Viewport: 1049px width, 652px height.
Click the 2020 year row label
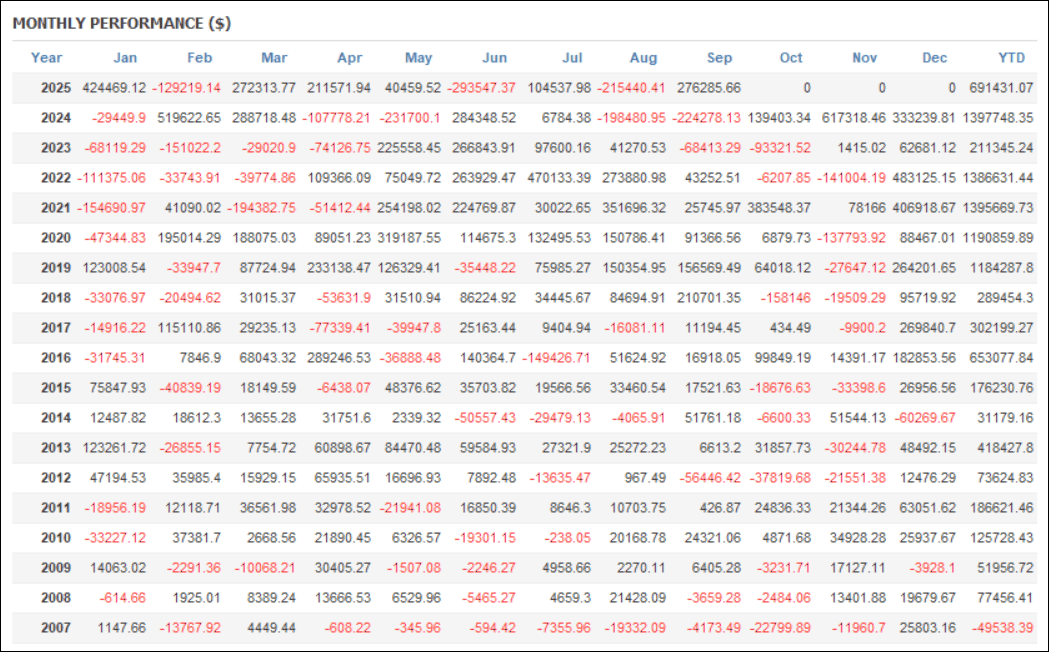click(55, 238)
